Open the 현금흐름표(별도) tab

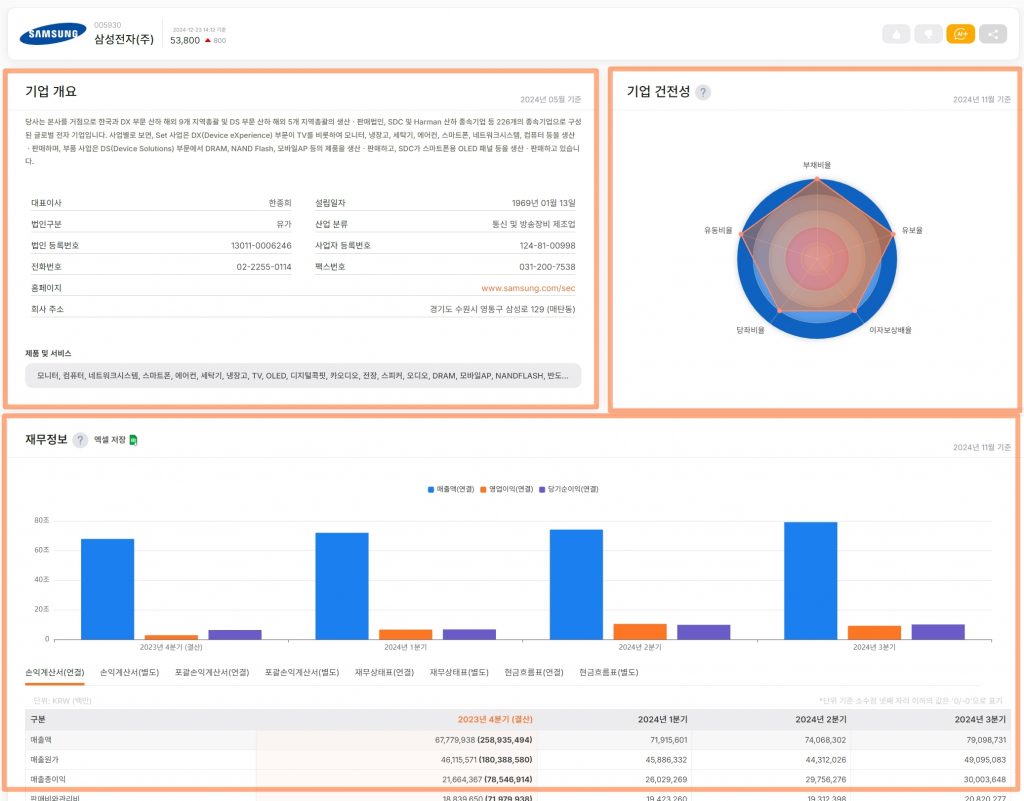tap(609, 672)
